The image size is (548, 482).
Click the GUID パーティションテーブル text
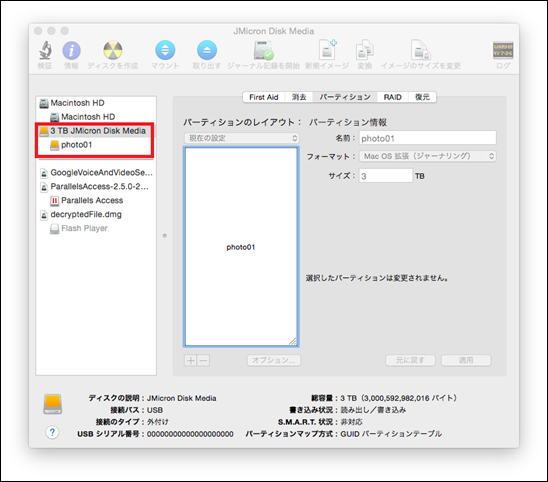tap(391, 434)
